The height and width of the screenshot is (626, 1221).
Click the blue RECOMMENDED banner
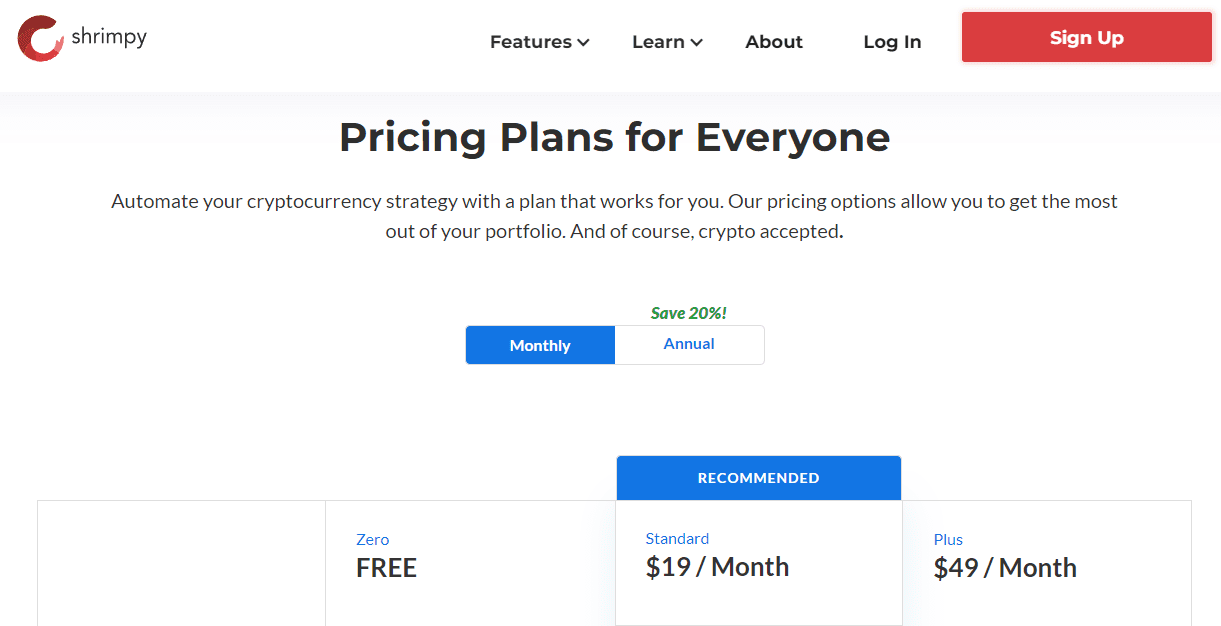pos(758,478)
